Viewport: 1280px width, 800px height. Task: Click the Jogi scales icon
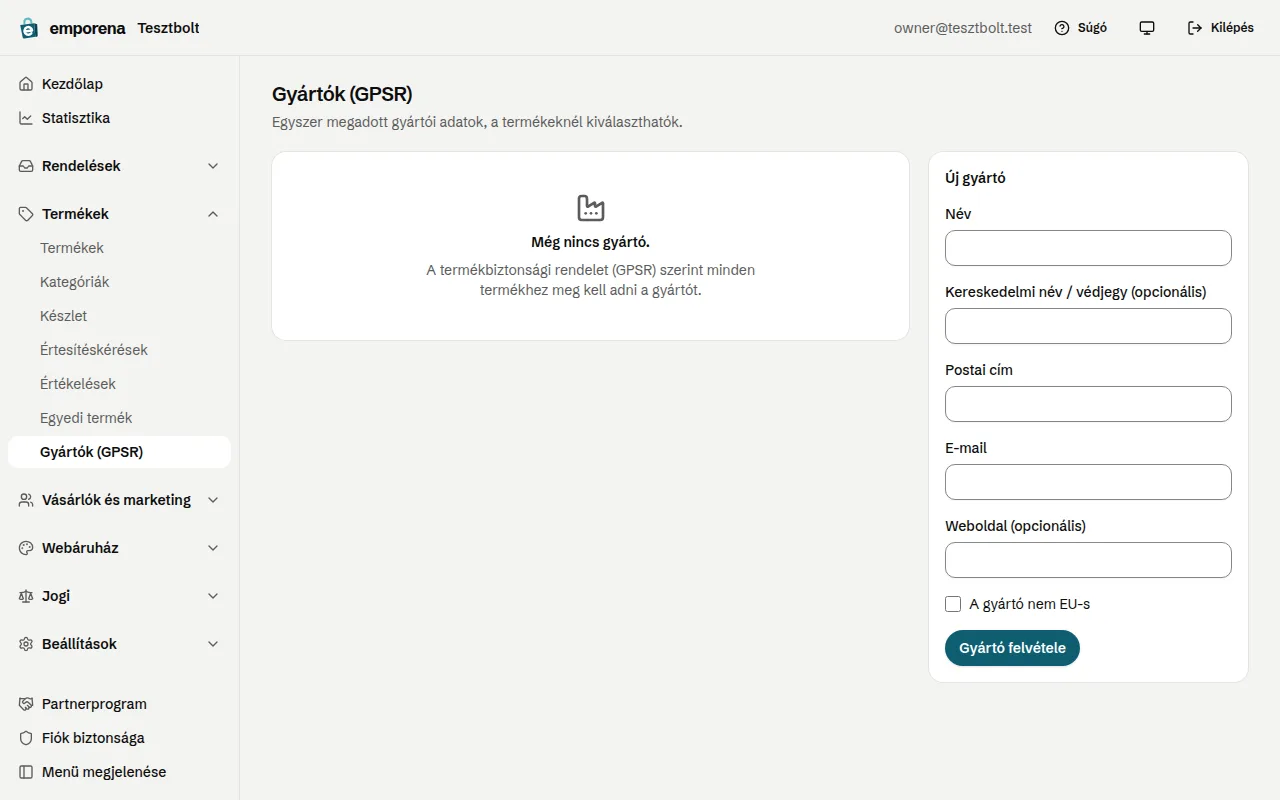(x=26, y=596)
